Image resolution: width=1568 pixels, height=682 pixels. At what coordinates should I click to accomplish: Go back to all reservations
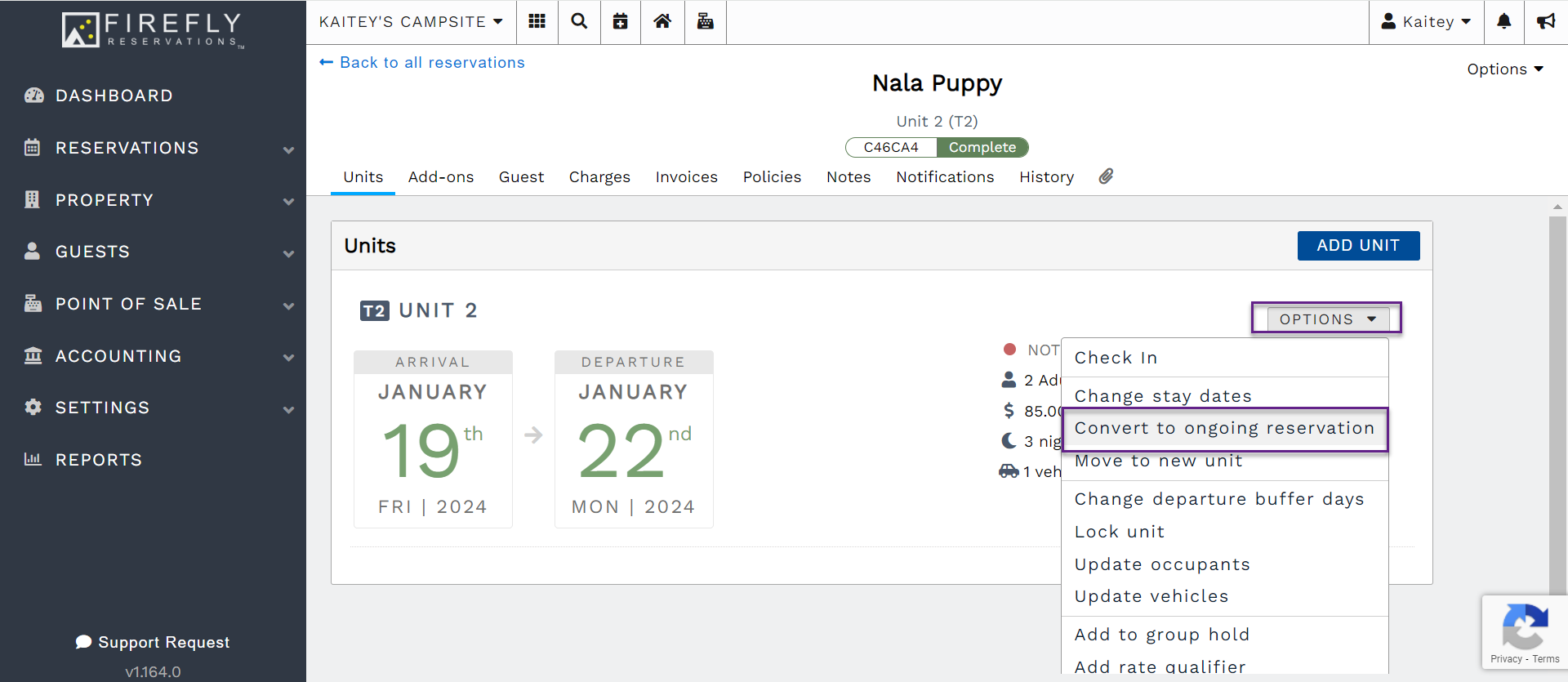click(422, 63)
